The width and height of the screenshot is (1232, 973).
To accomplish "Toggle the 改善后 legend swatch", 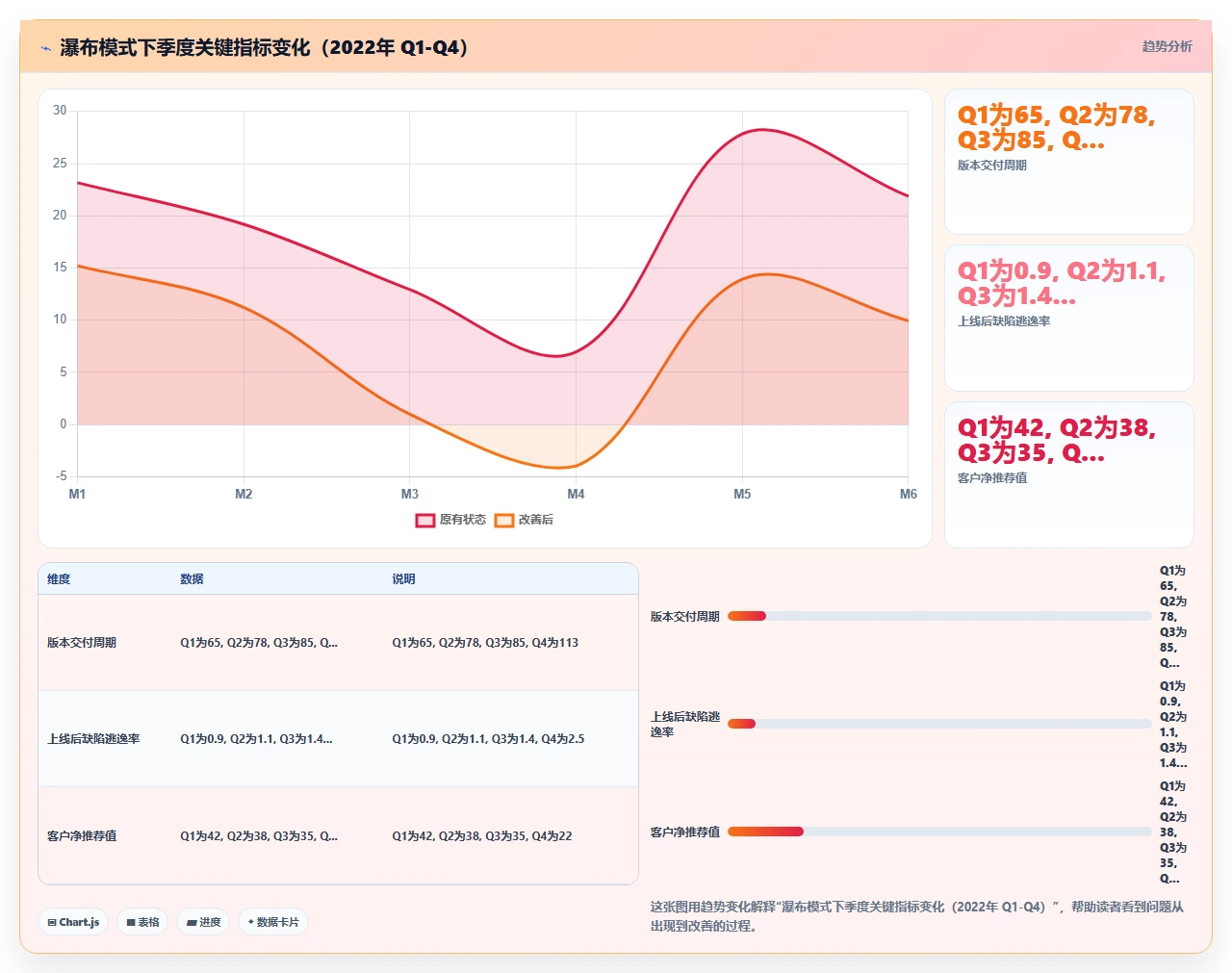I will (504, 520).
